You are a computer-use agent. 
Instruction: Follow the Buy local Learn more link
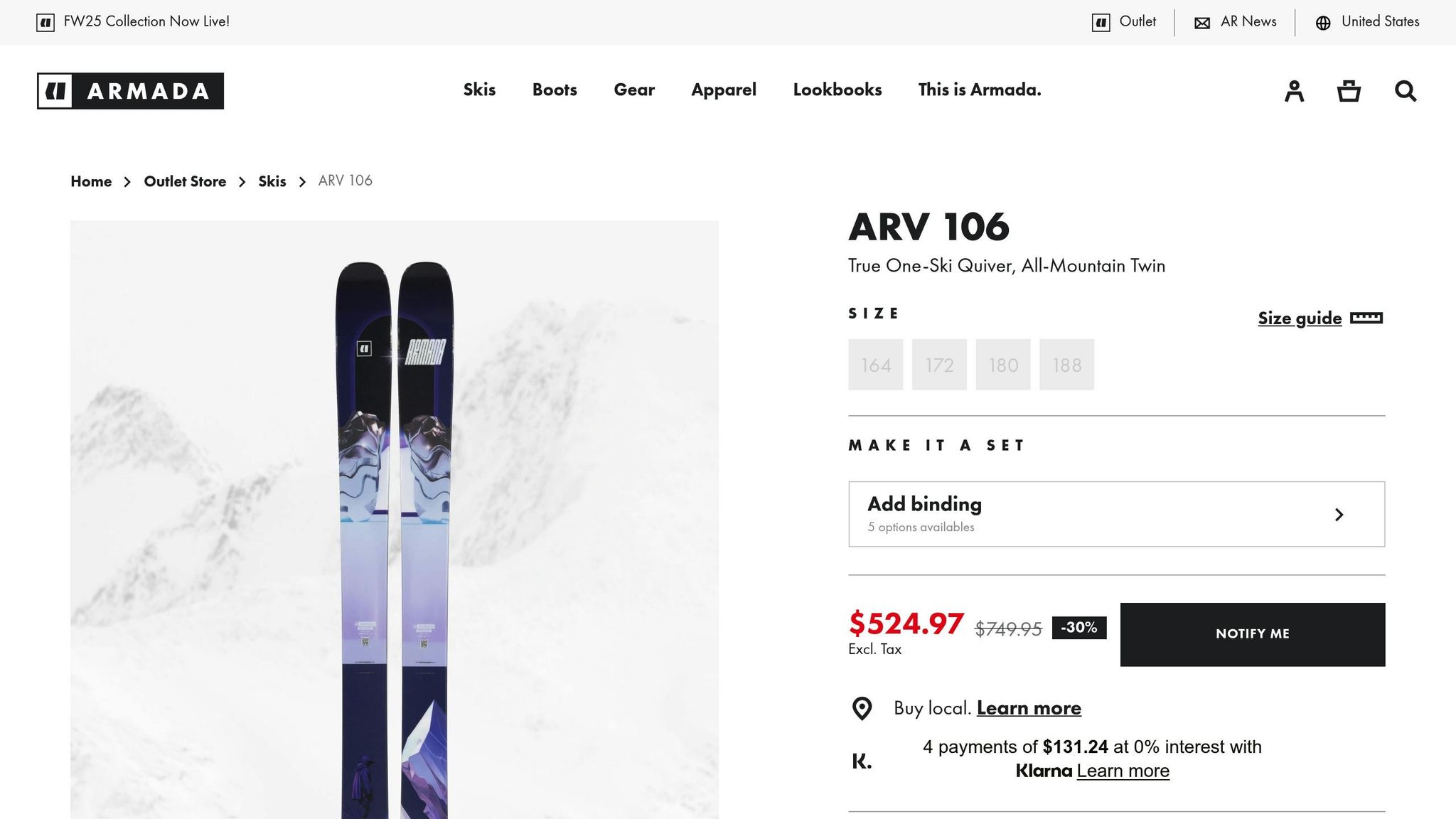(x=1028, y=708)
